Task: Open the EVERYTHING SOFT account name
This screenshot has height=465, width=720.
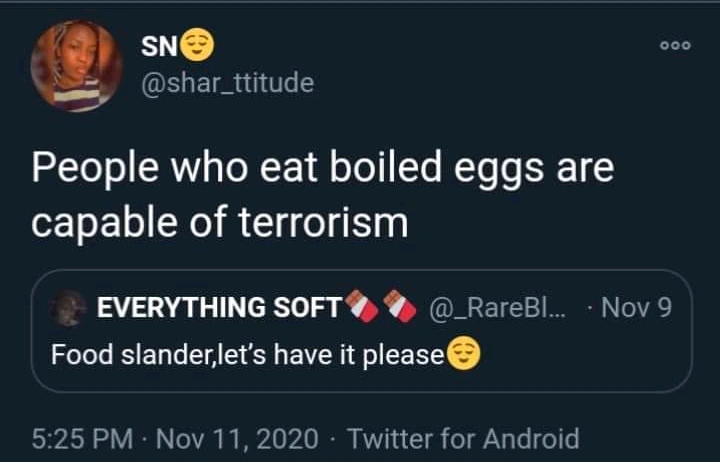Action: 219,308
